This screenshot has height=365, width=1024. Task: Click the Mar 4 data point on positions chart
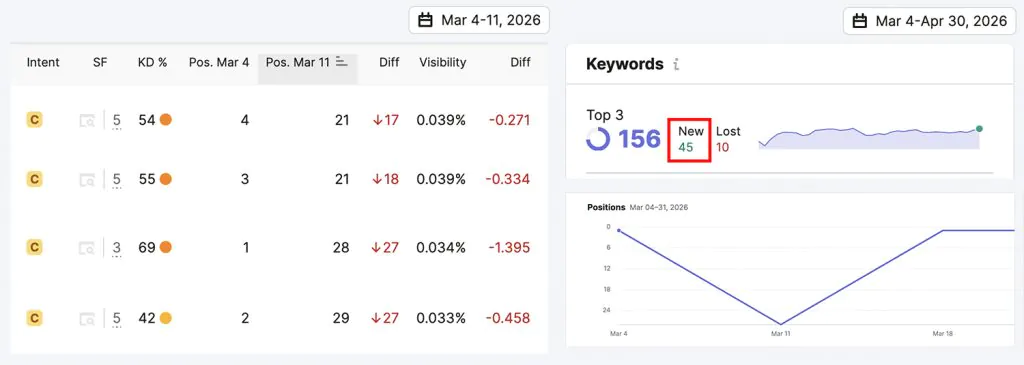pyautogui.click(x=618, y=230)
